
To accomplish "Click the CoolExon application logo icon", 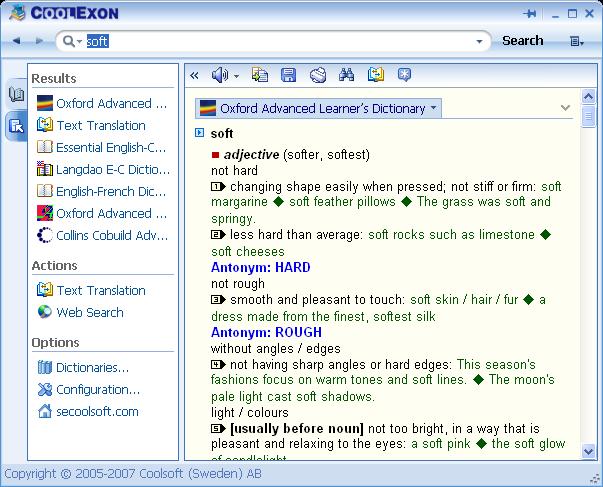I will (x=17, y=13).
